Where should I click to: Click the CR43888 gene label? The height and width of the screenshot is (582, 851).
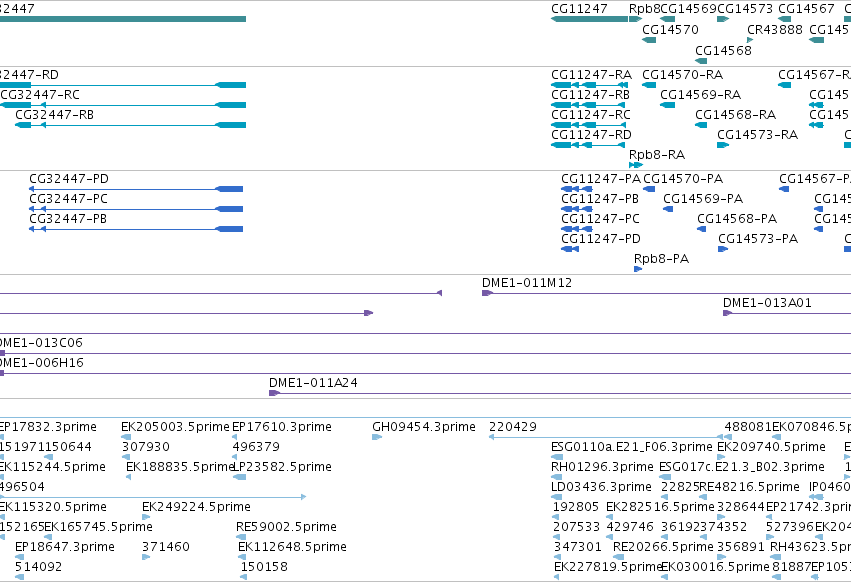pyautogui.click(x=774, y=29)
